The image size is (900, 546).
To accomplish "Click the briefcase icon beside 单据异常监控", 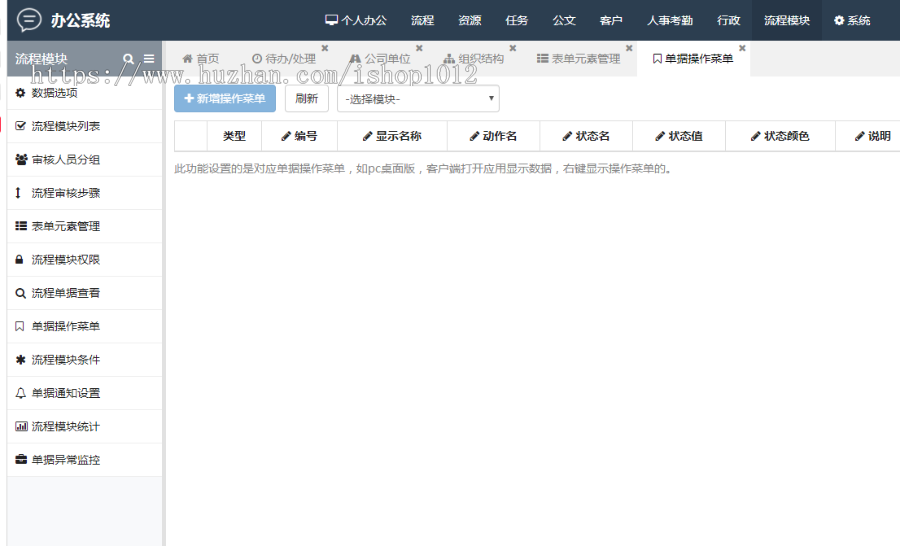I will (x=21, y=459).
